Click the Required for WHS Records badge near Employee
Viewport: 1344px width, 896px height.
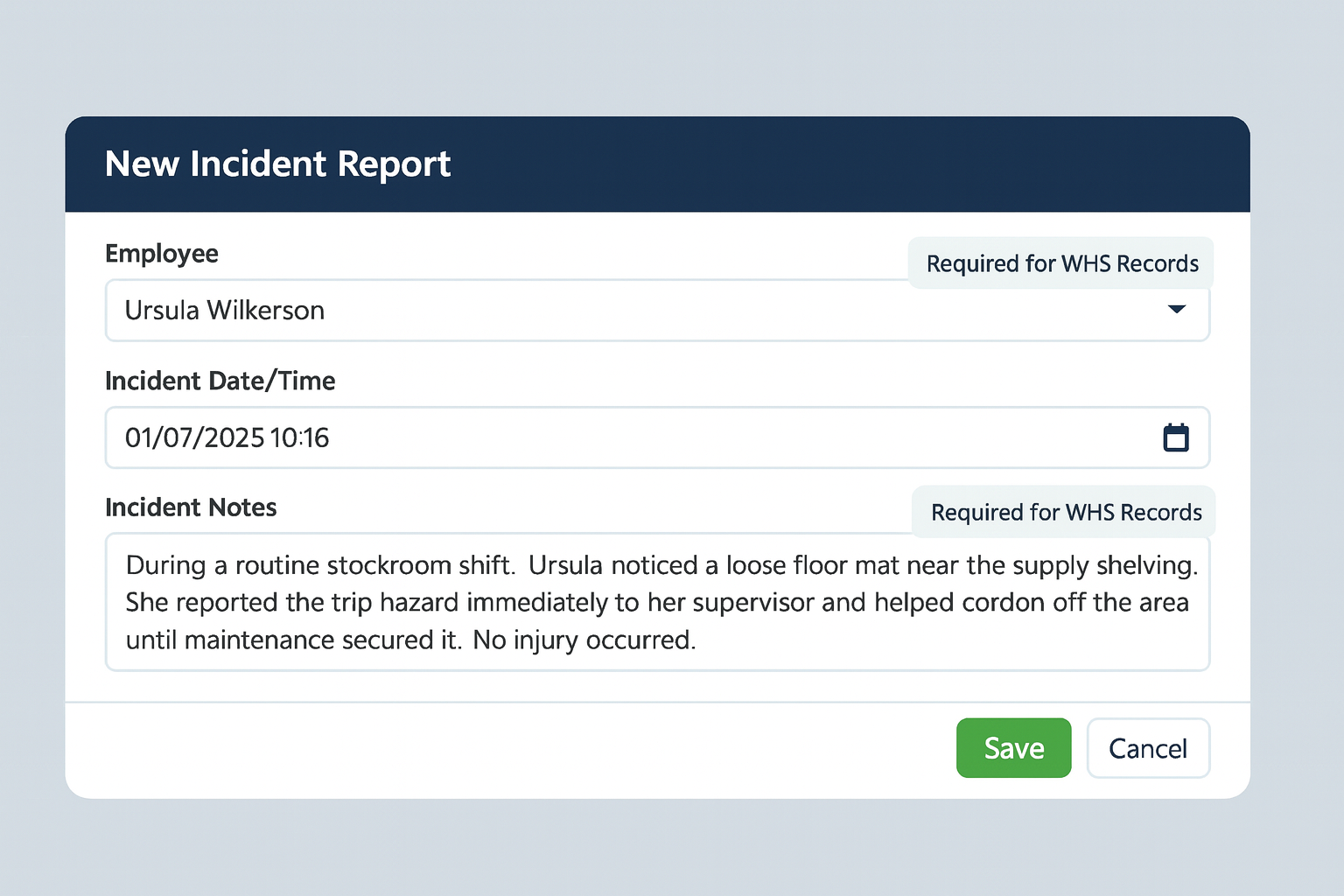[x=1060, y=263]
